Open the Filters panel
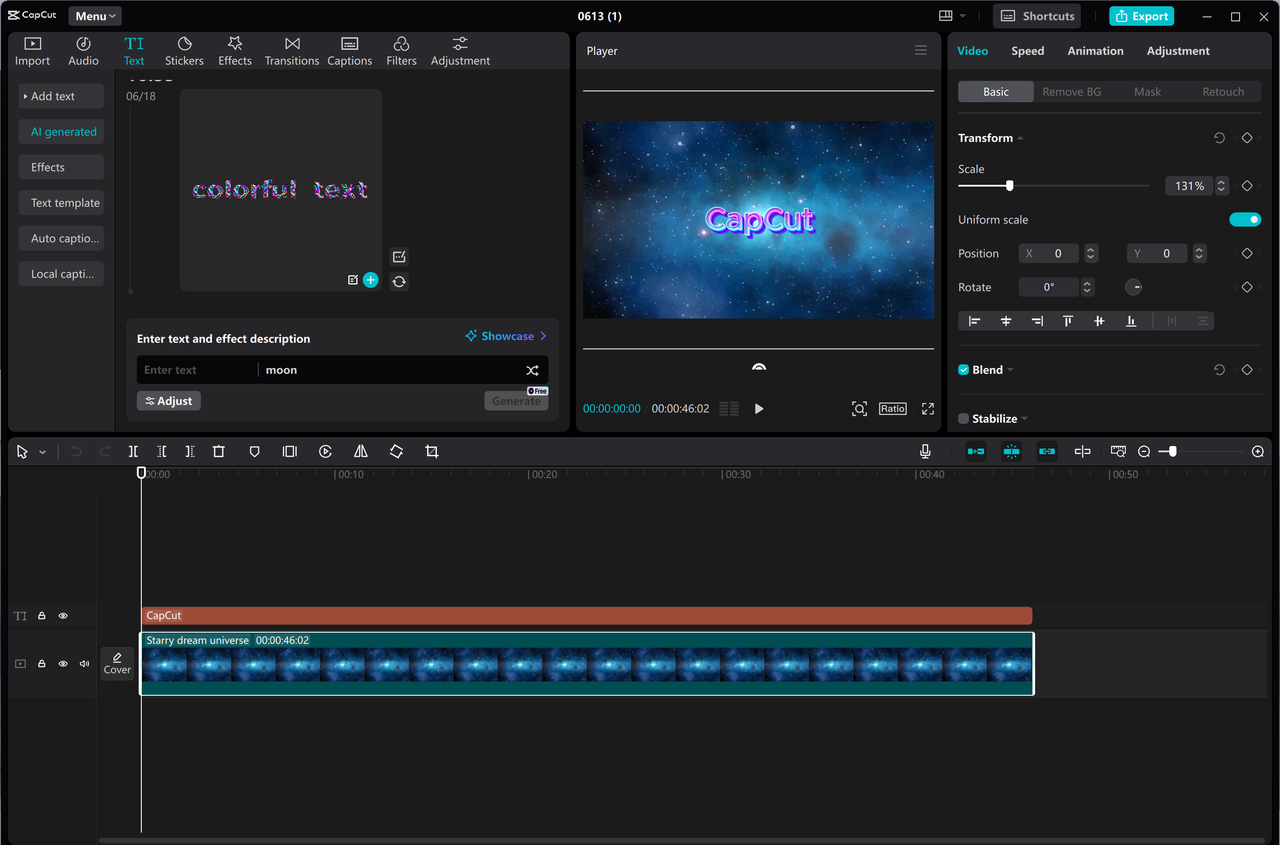1280x845 pixels. 401,50
